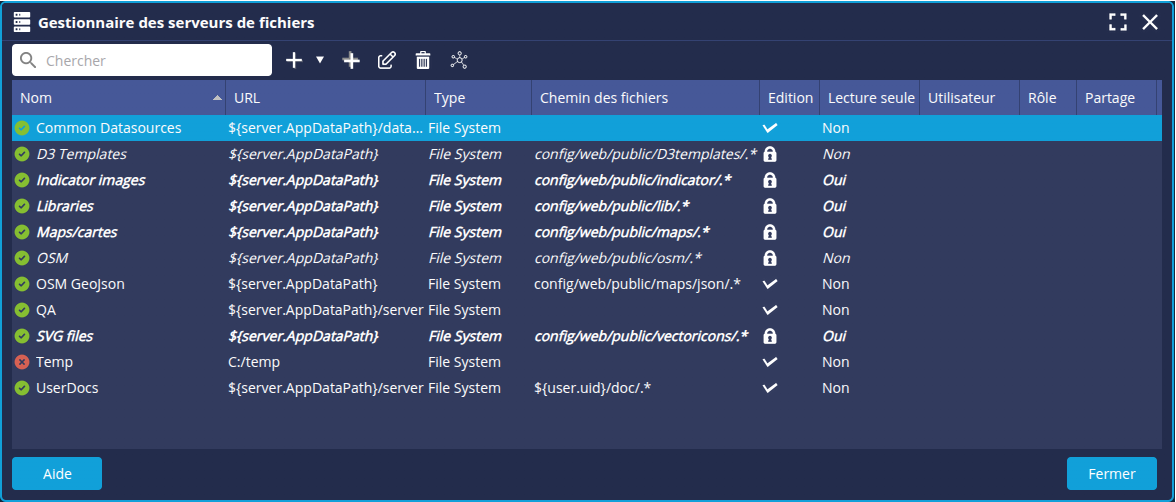This screenshot has height=502, width=1176.
Task: Click the edit pencil icon in toolbar
Action: (386, 60)
